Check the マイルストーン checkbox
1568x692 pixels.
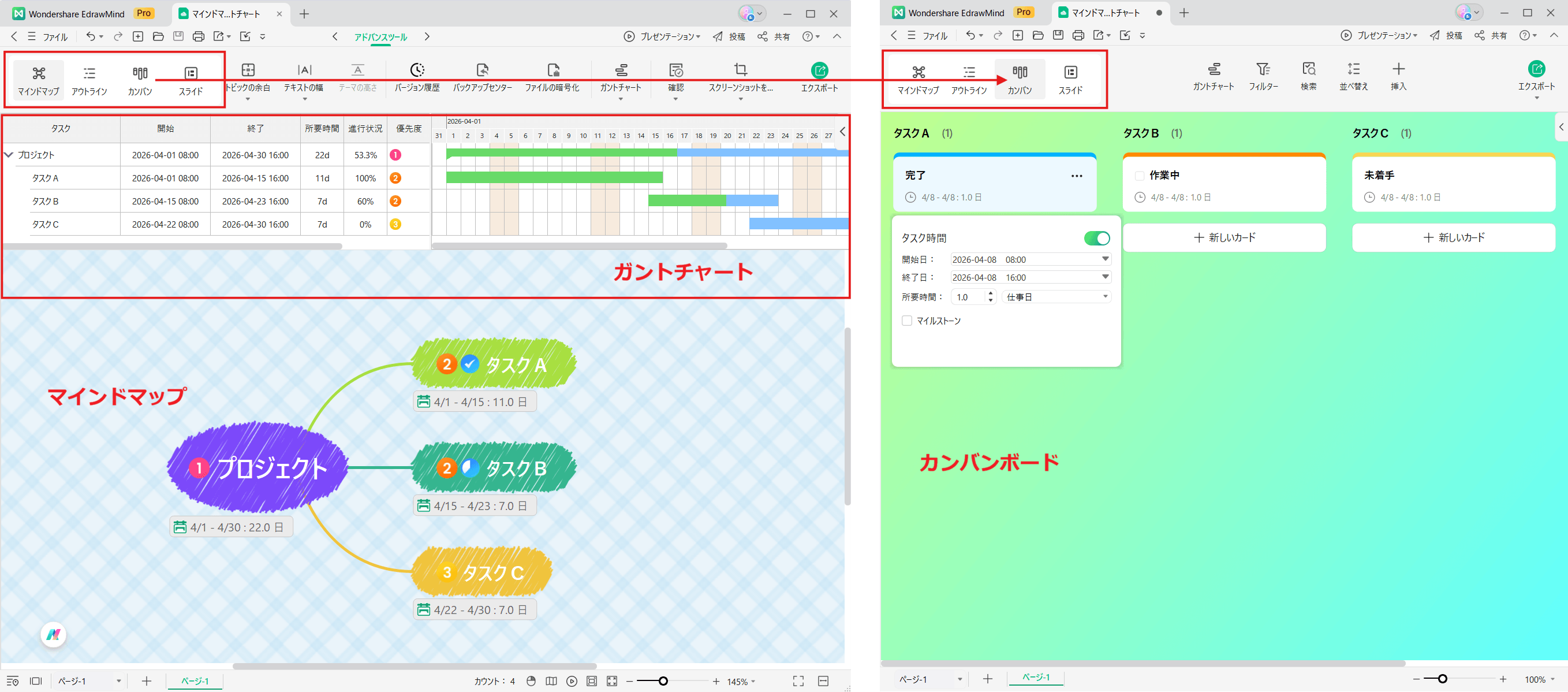pos(907,321)
